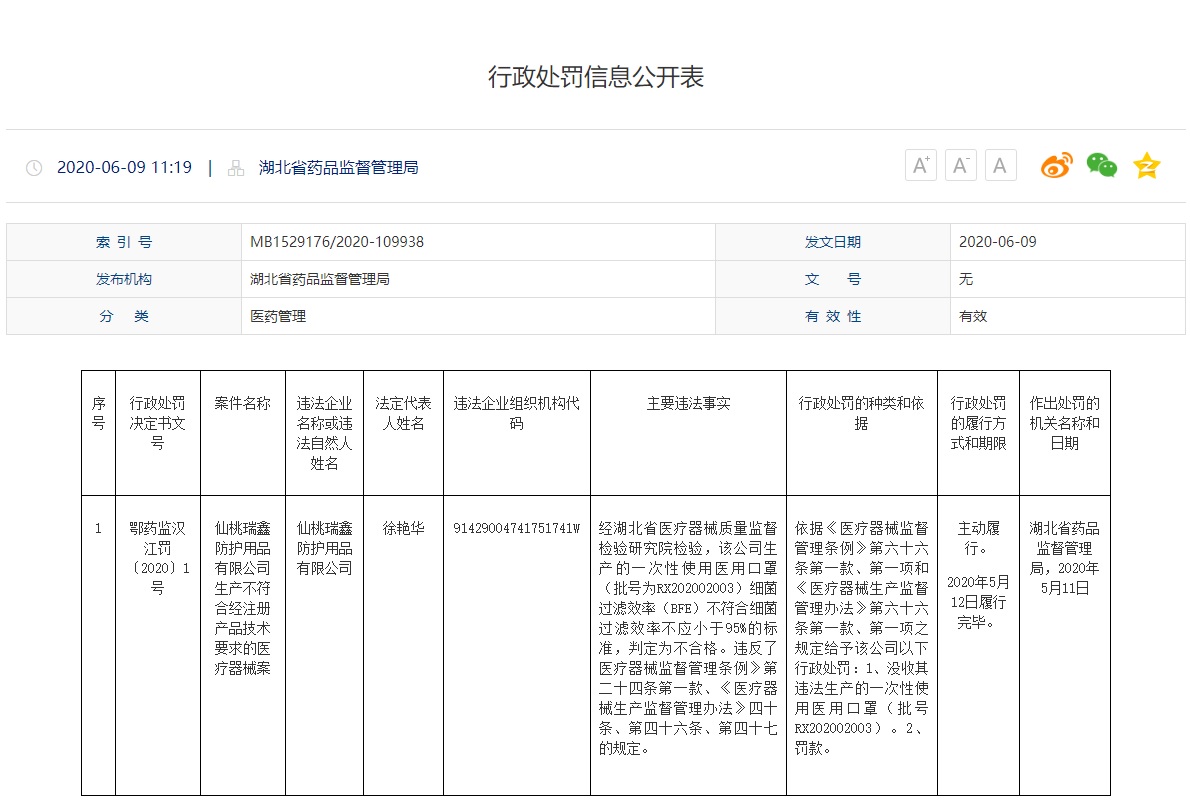Click the 文号 label cell
This screenshot has width=1190, height=806.
pos(833,279)
